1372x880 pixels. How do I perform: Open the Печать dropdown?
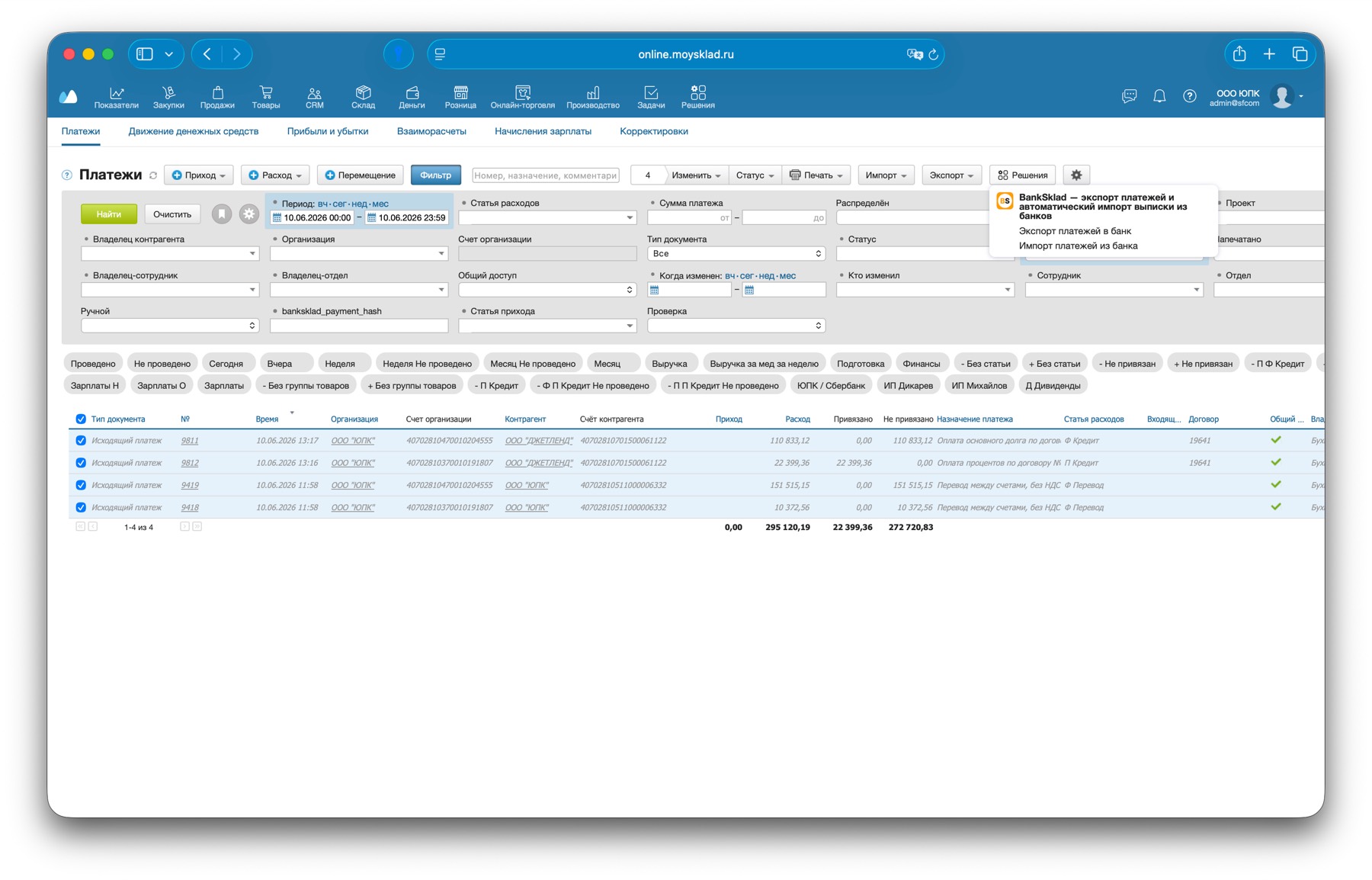tap(816, 175)
